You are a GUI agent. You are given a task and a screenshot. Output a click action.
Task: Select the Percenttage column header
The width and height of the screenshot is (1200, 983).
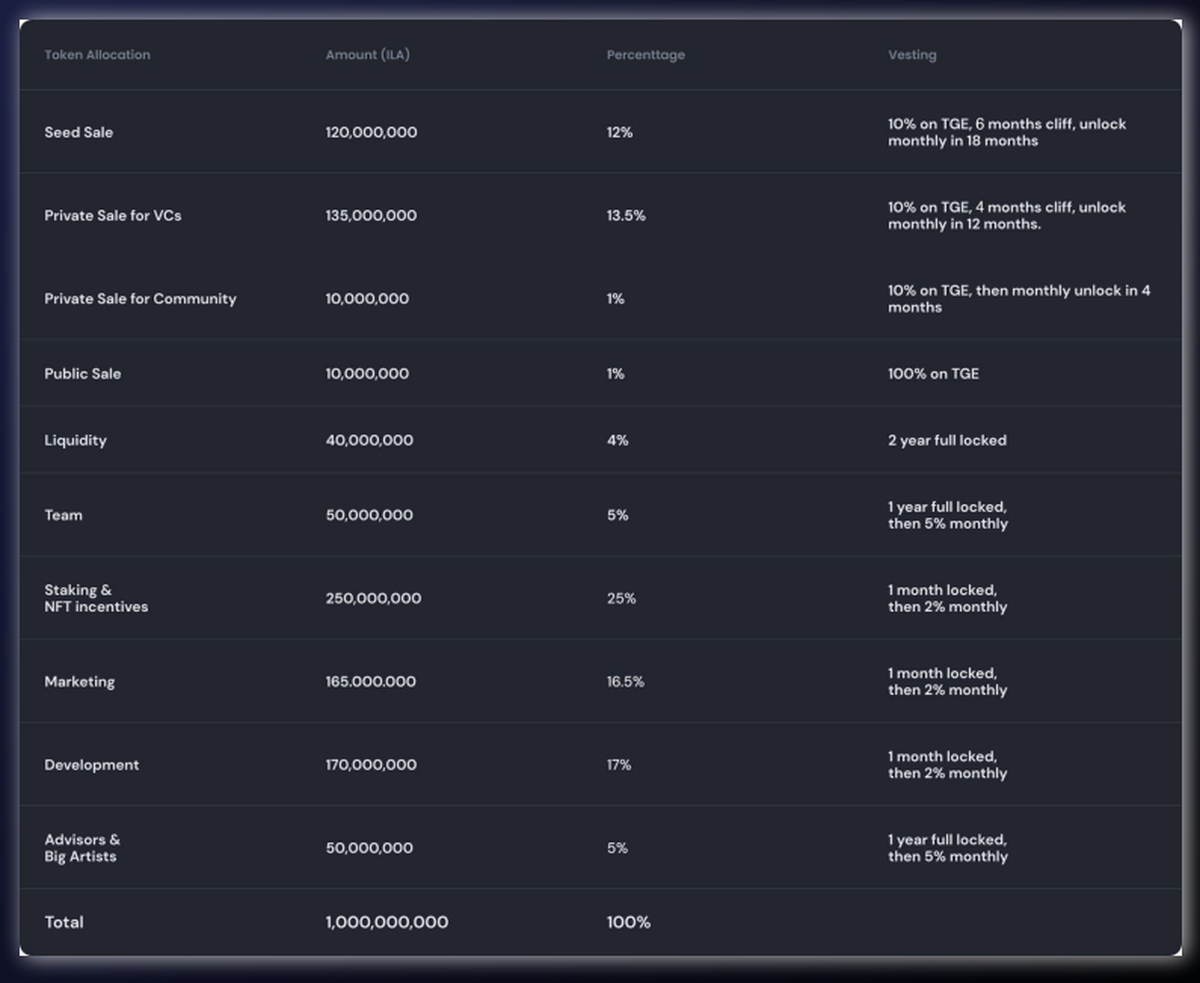point(645,55)
